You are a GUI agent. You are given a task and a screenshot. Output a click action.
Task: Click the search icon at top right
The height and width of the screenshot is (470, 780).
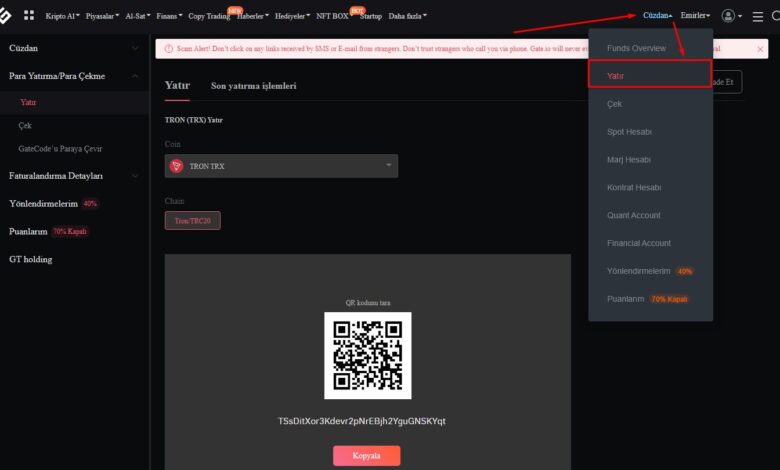tap(776, 16)
